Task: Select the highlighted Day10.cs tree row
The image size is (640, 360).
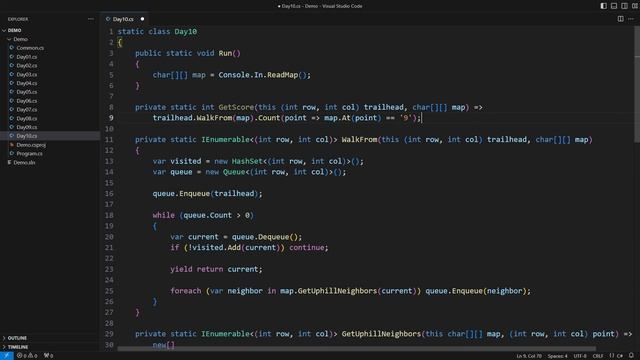Action: [49, 136]
